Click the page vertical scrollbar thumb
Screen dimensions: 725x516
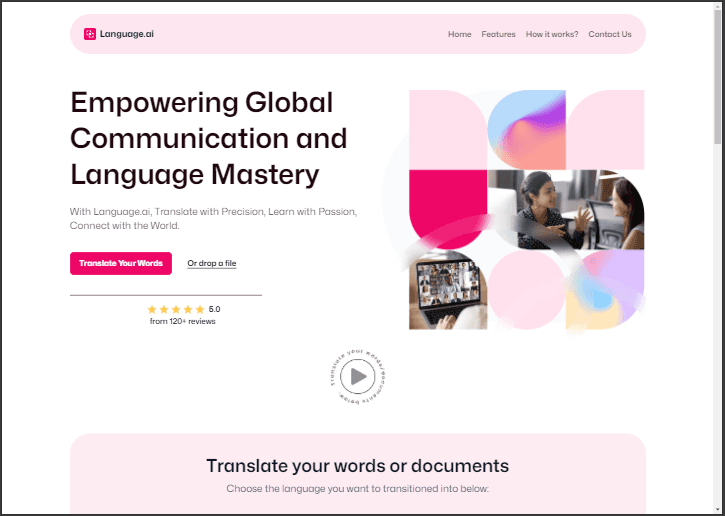click(x=717, y=76)
